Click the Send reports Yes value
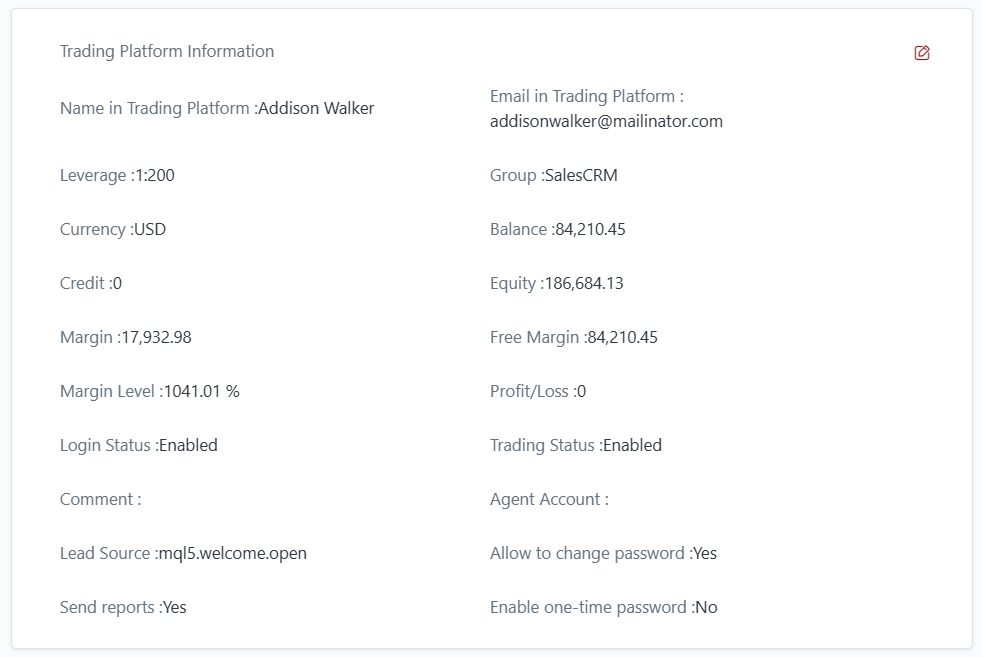 pyautogui.click(x=174, y=607)
